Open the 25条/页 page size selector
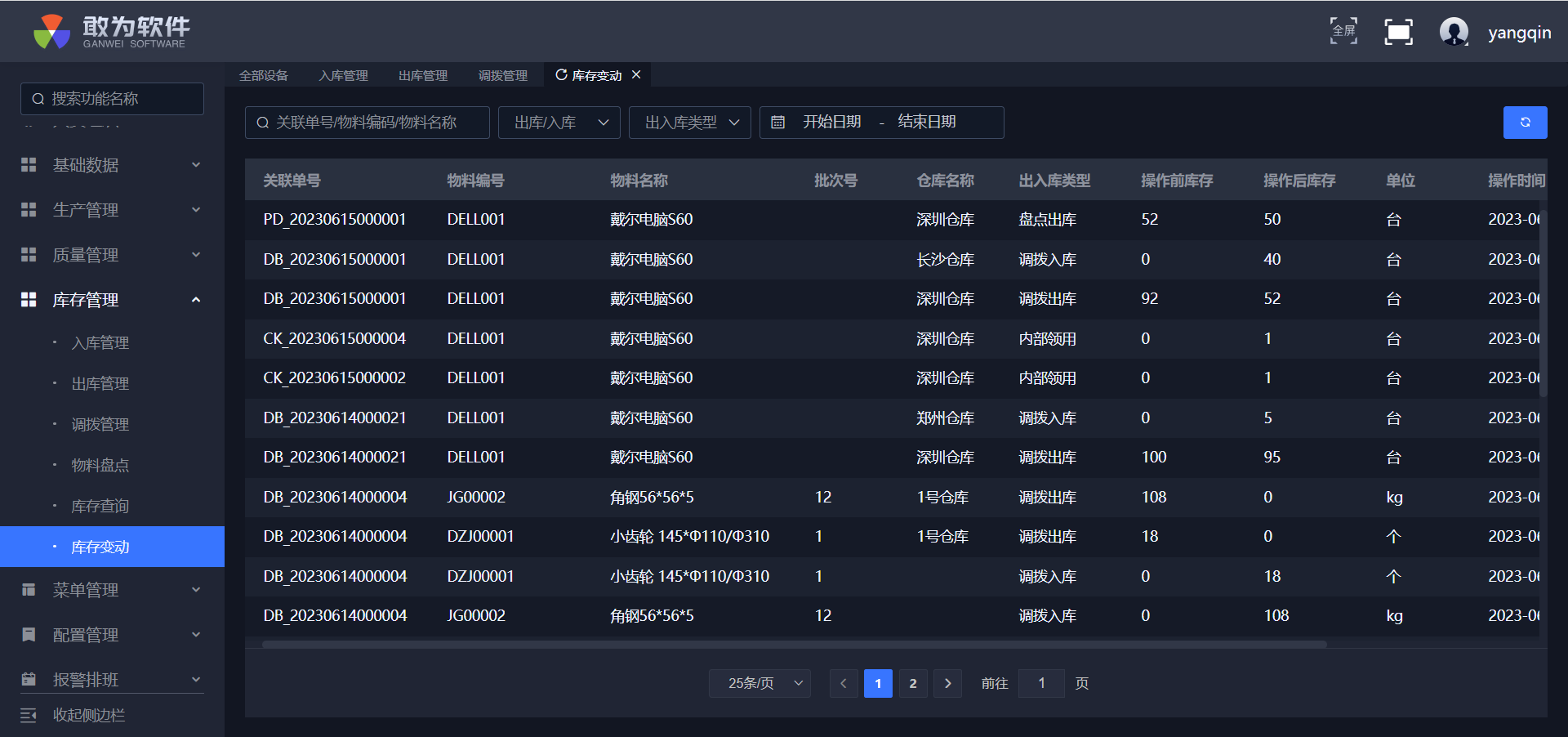The height and width of the screenshot is (737, 1568). (759, 683)
